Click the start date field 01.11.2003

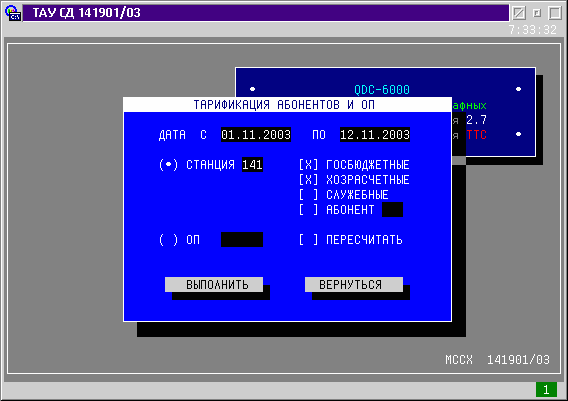click(256, 135)
